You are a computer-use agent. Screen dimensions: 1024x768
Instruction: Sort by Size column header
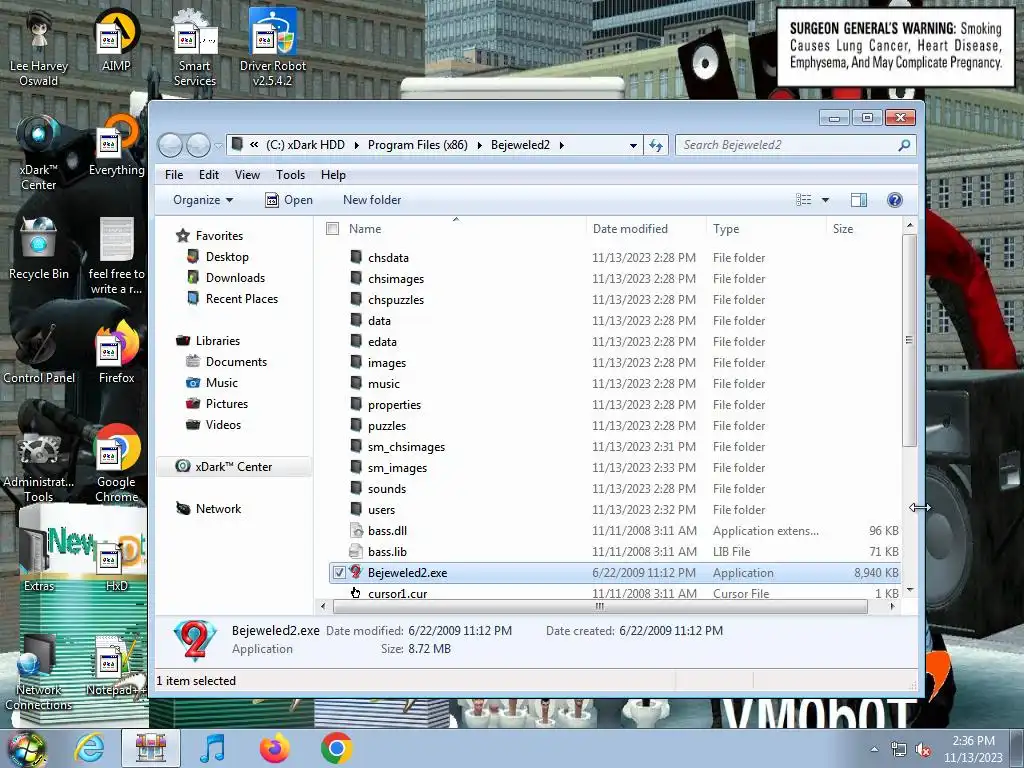863,229
